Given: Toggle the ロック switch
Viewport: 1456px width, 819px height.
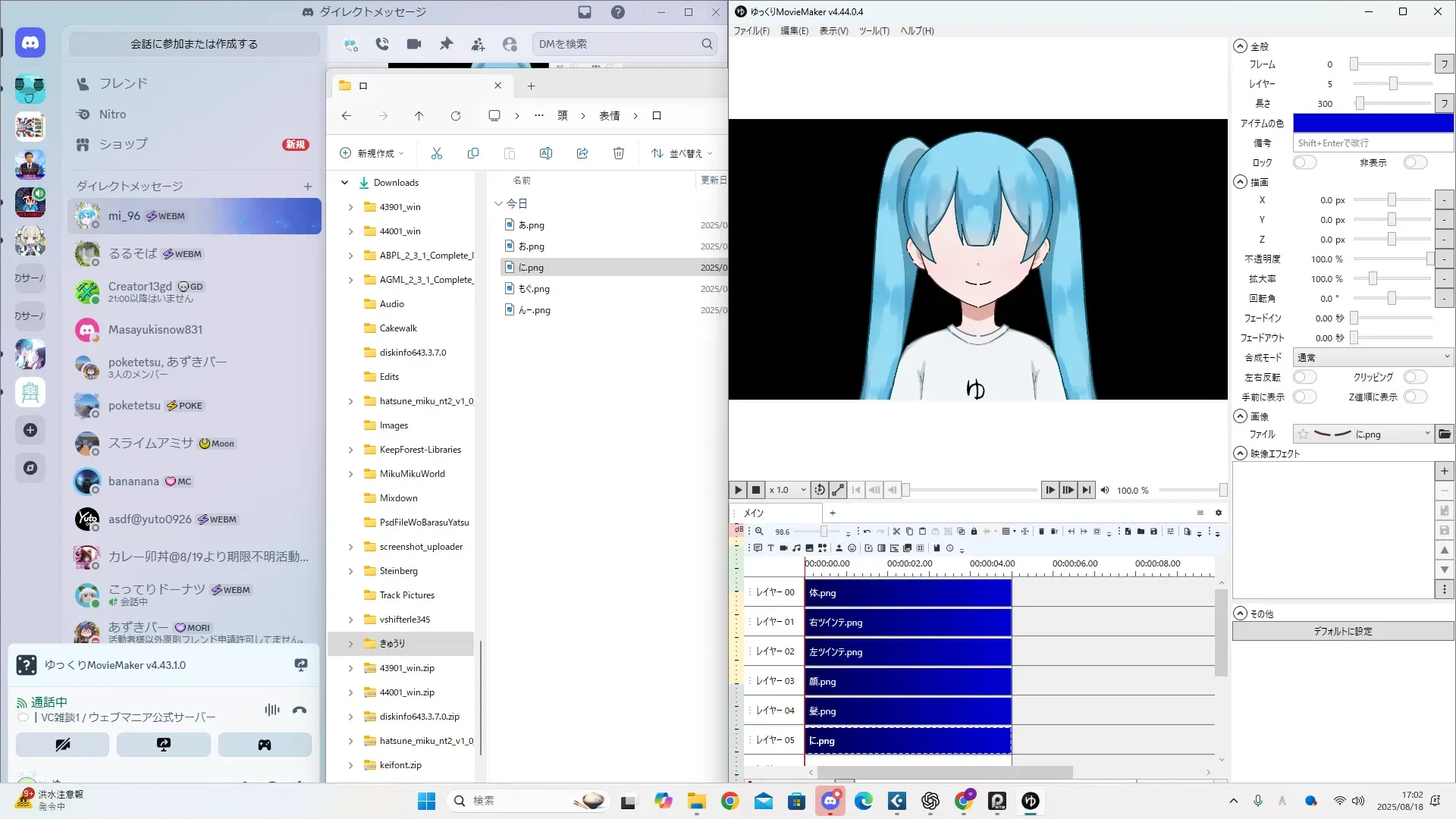Looking at the screenshot, I should click(x=1304, y=162).
